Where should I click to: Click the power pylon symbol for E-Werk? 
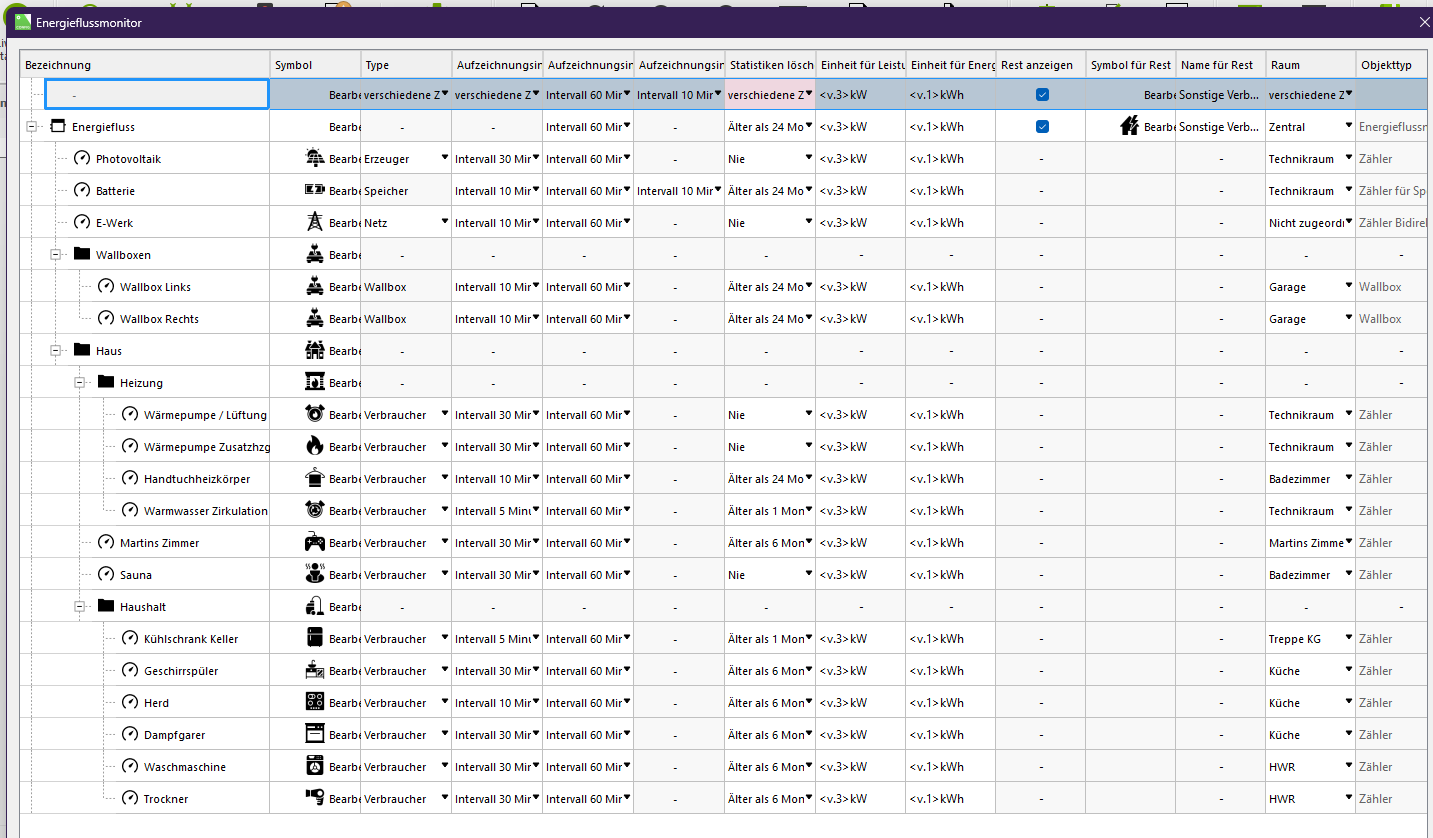(314, 223)
